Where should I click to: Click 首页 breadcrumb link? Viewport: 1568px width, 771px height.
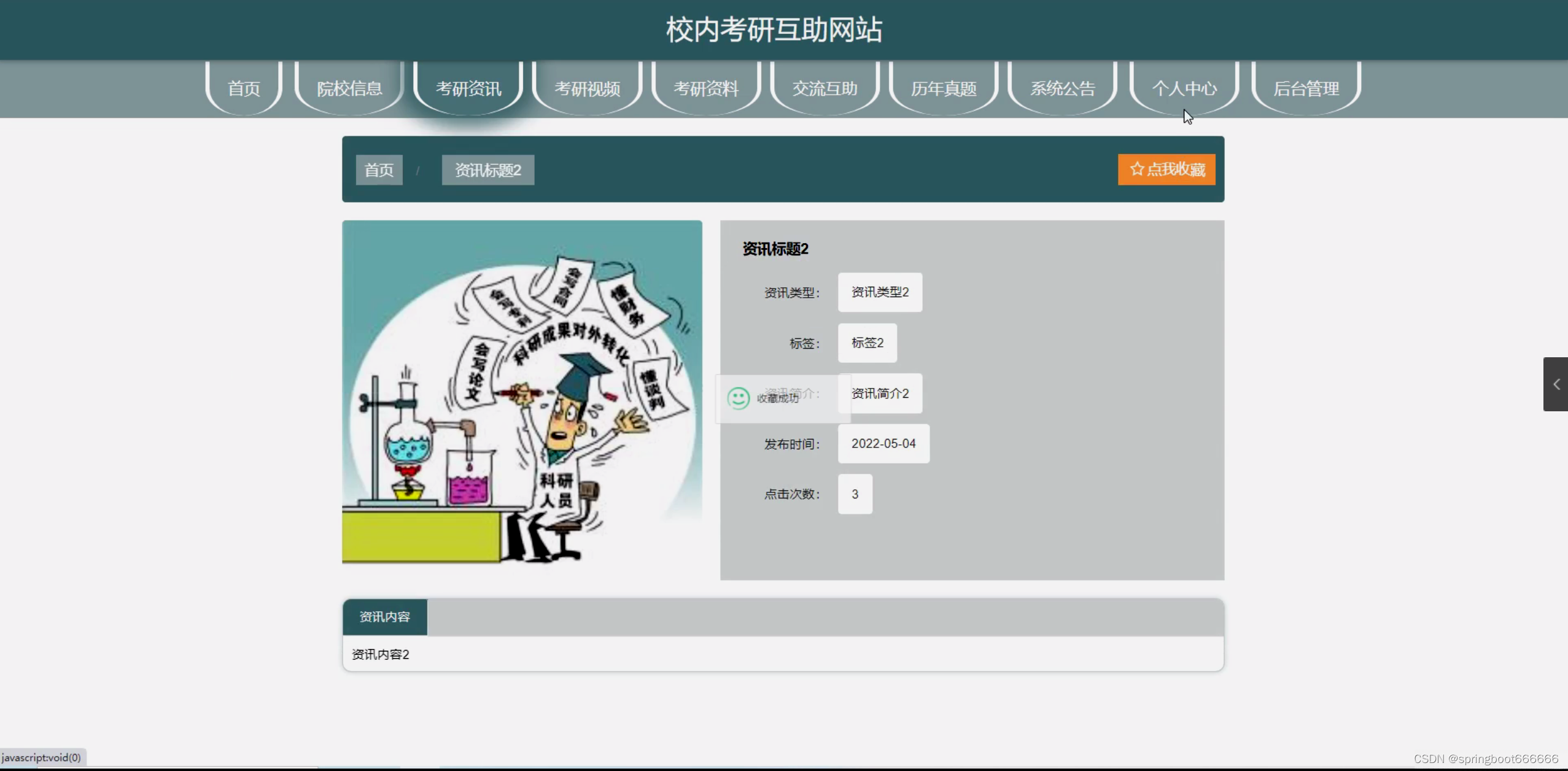point(379,170)
